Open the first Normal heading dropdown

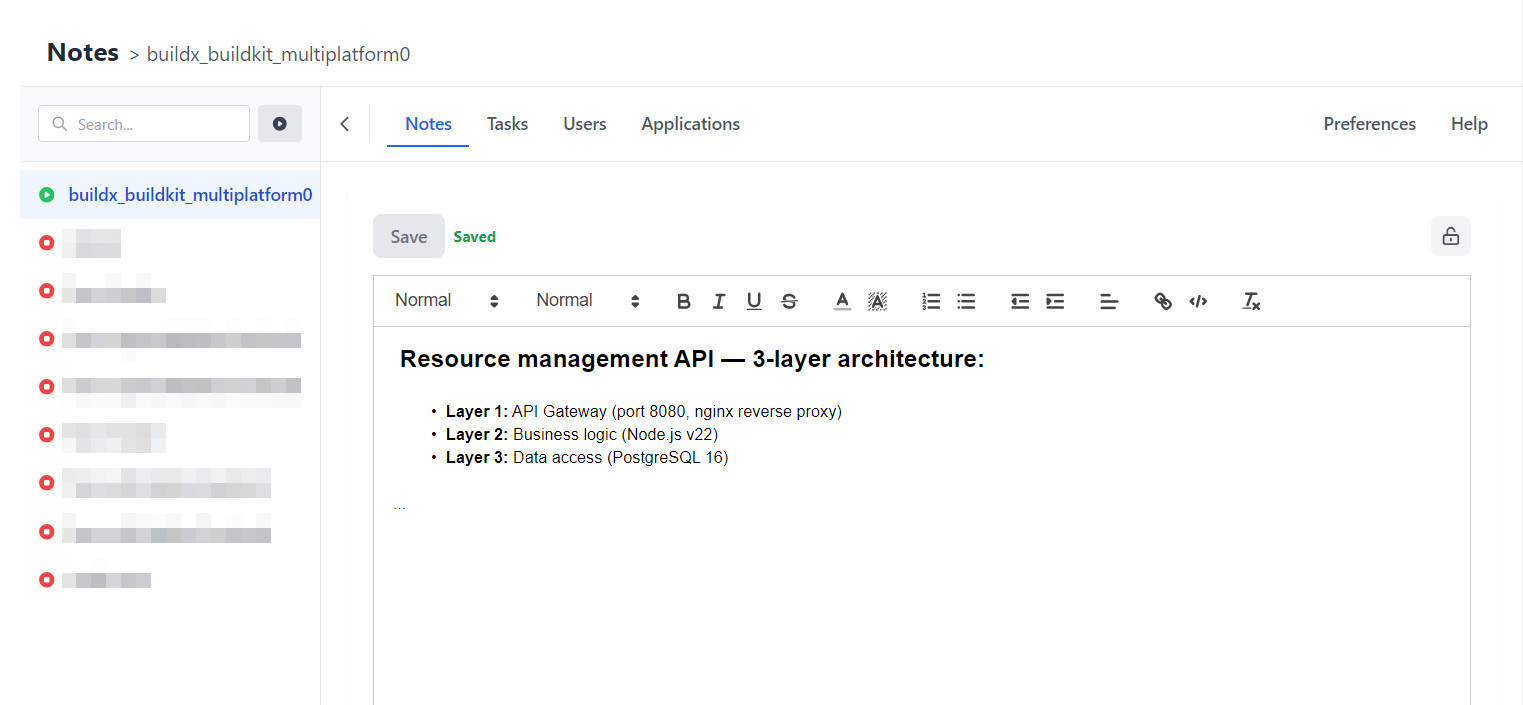[446, 300]
